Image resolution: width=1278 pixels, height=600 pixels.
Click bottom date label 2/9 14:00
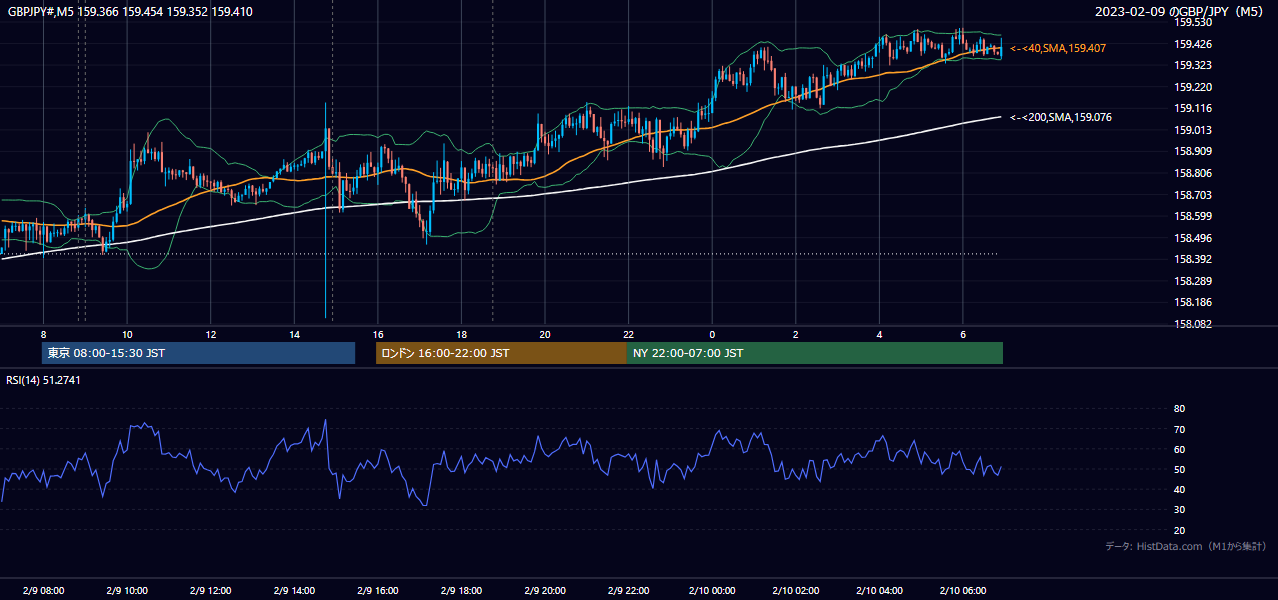[294, 591]
